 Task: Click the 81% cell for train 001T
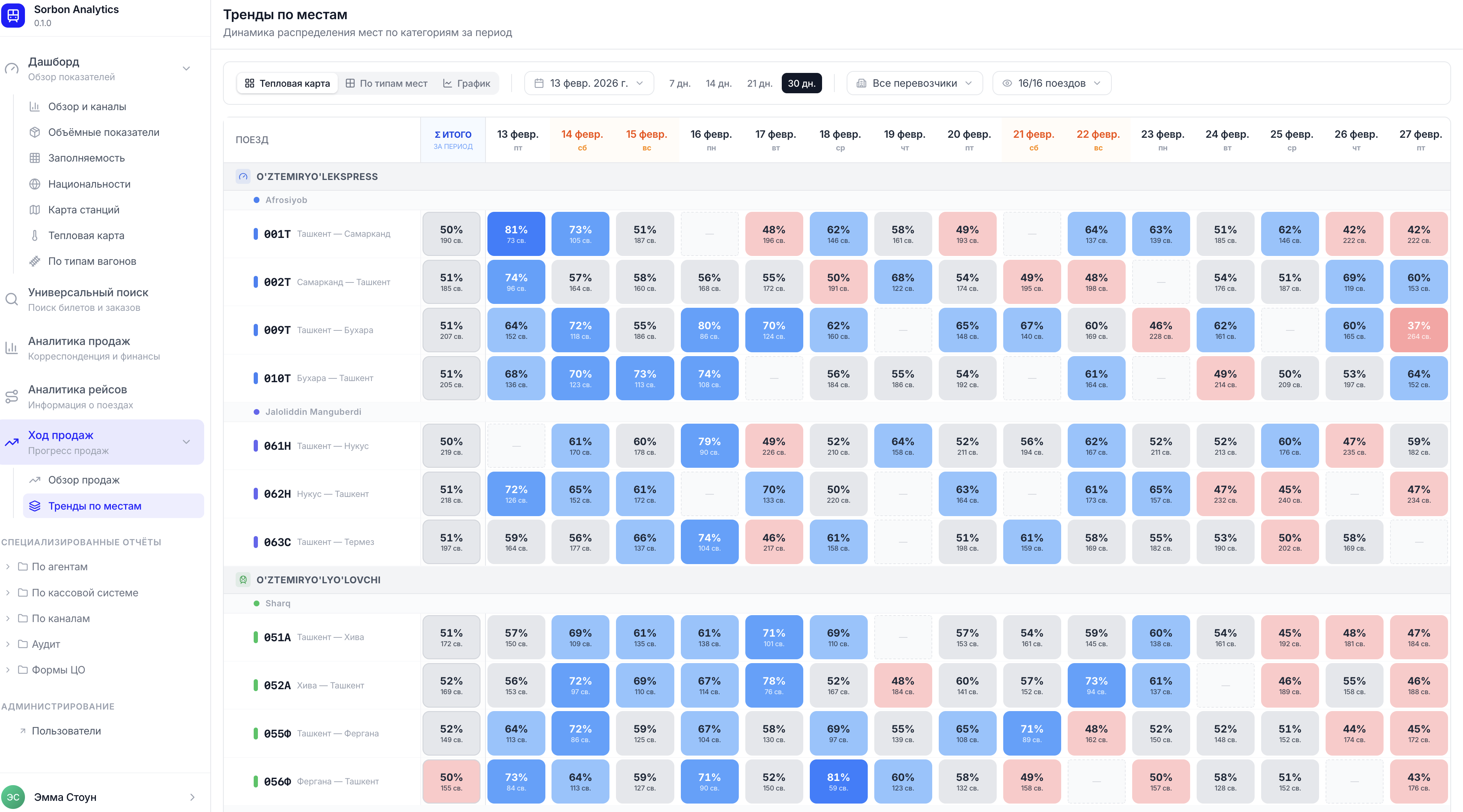click(516, 234)
